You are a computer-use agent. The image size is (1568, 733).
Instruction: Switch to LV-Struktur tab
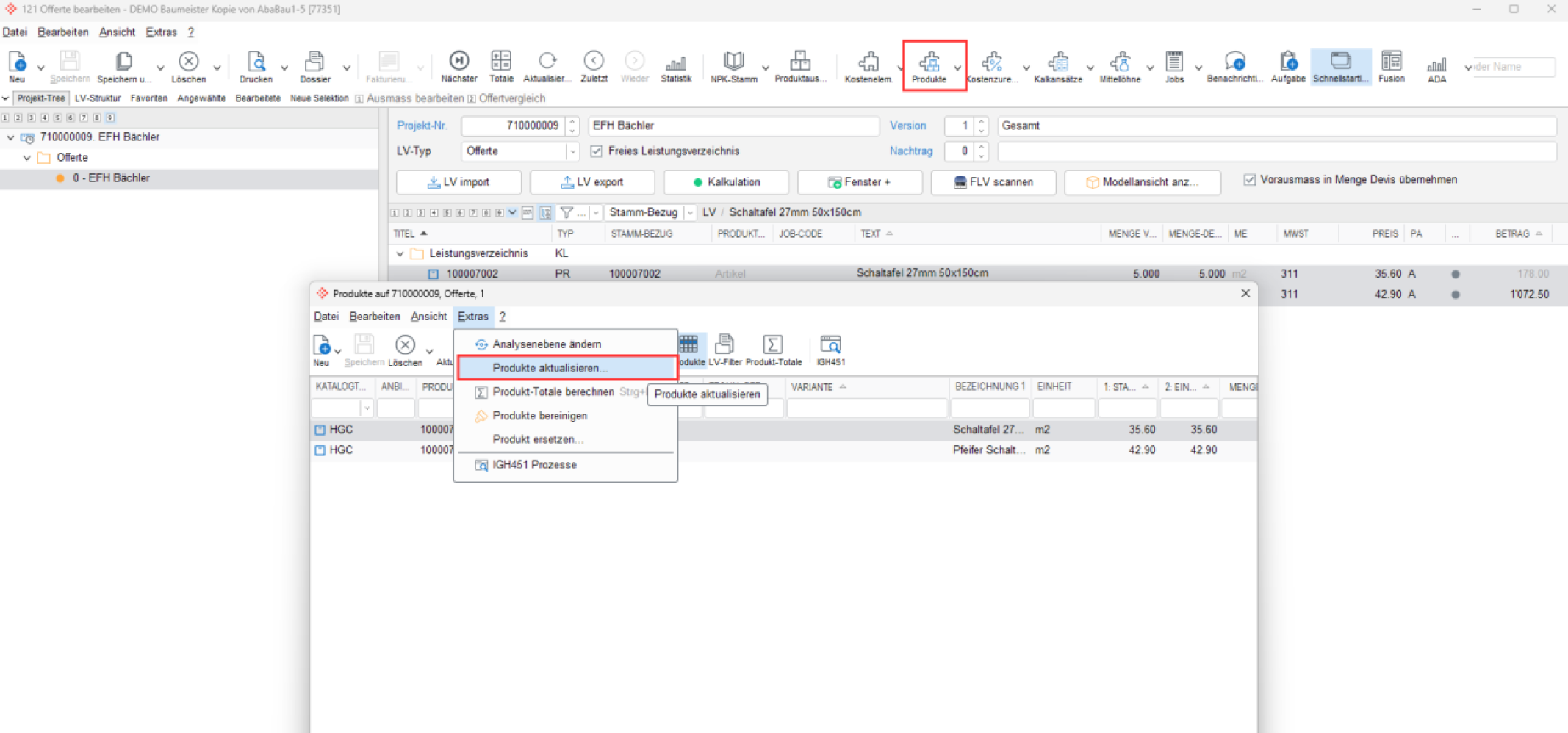tap(98, 98)
